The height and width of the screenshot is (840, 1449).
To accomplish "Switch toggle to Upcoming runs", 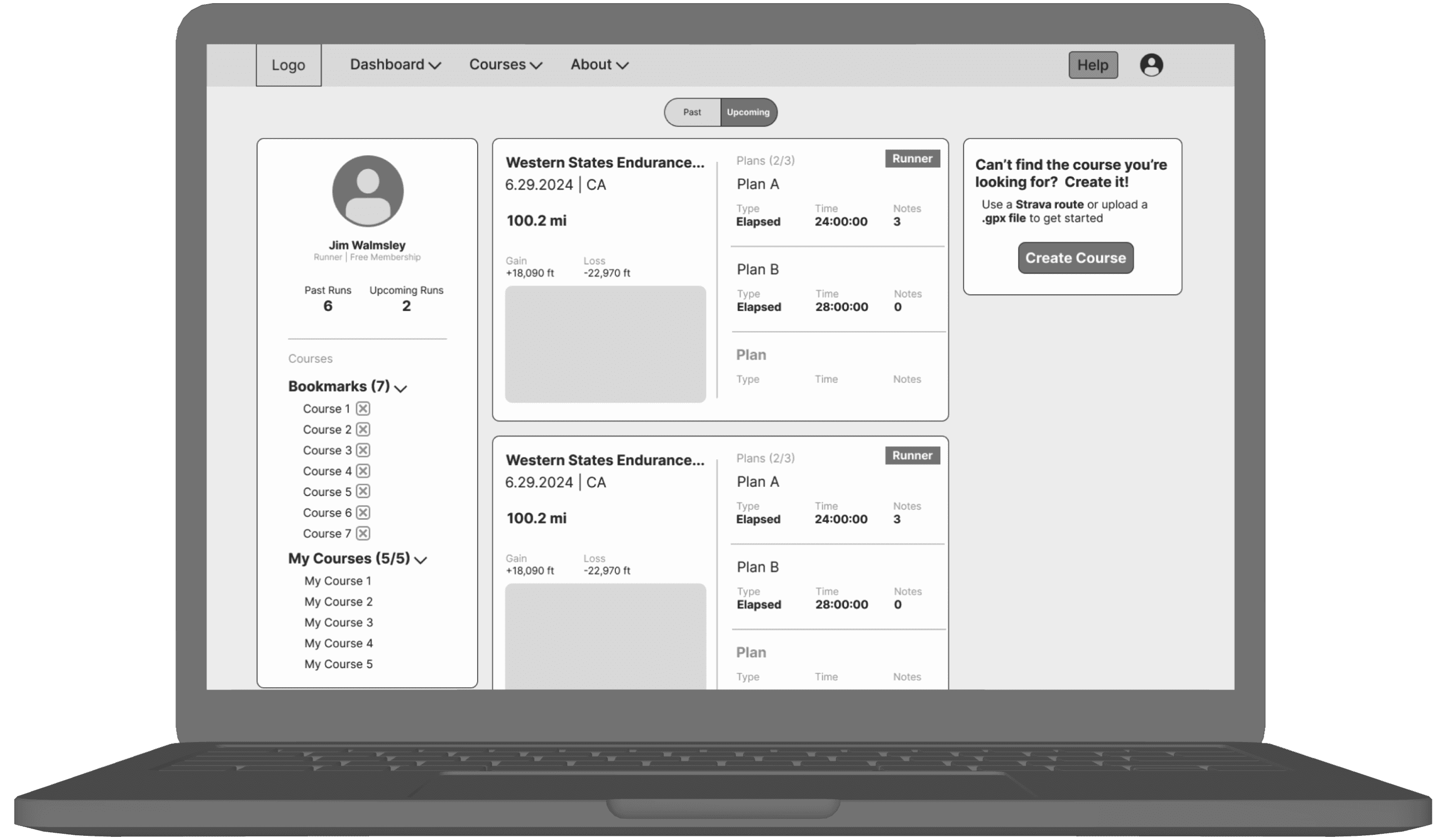I will (747, 112).
